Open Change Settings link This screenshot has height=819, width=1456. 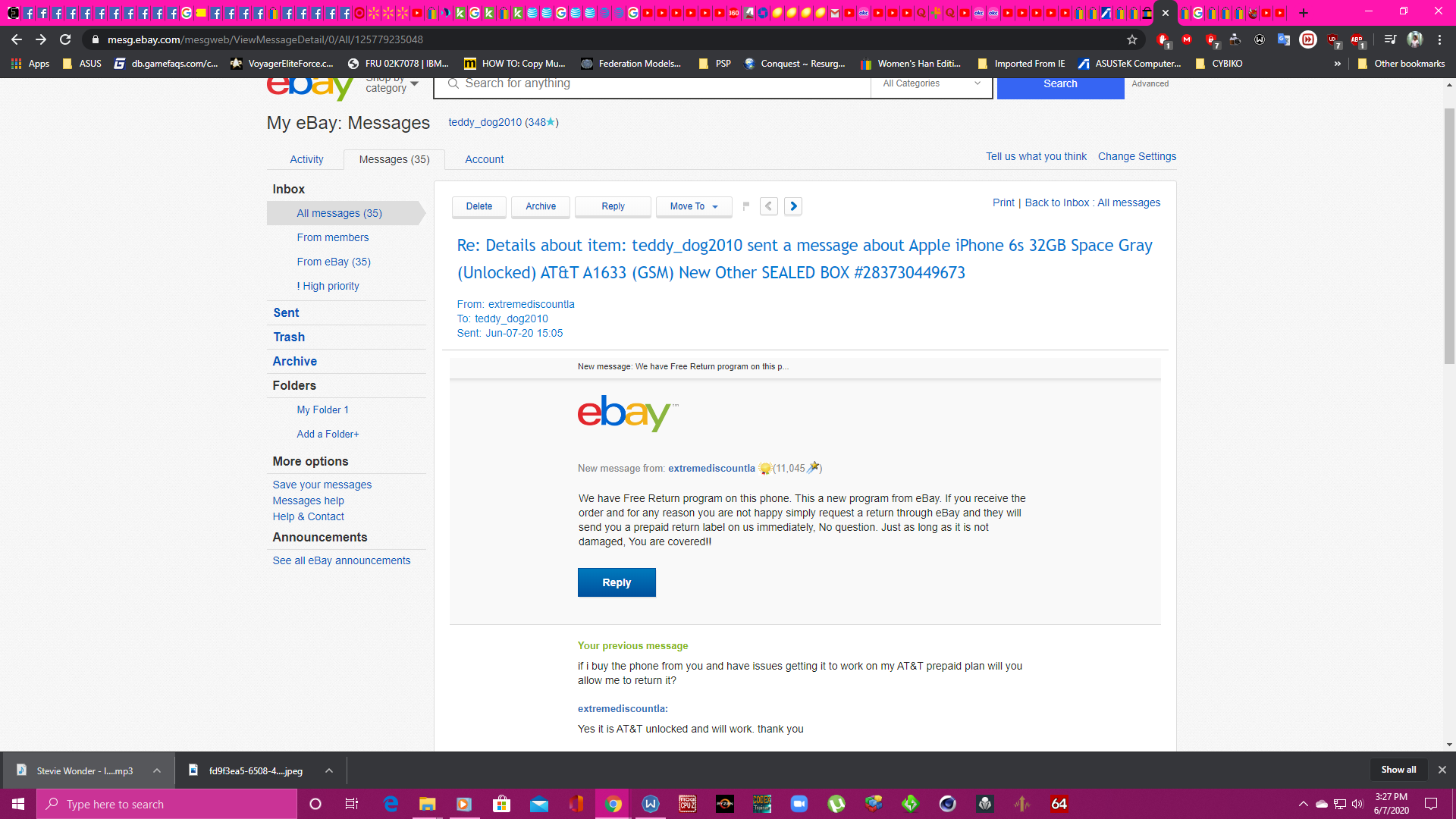point(1137,156)
